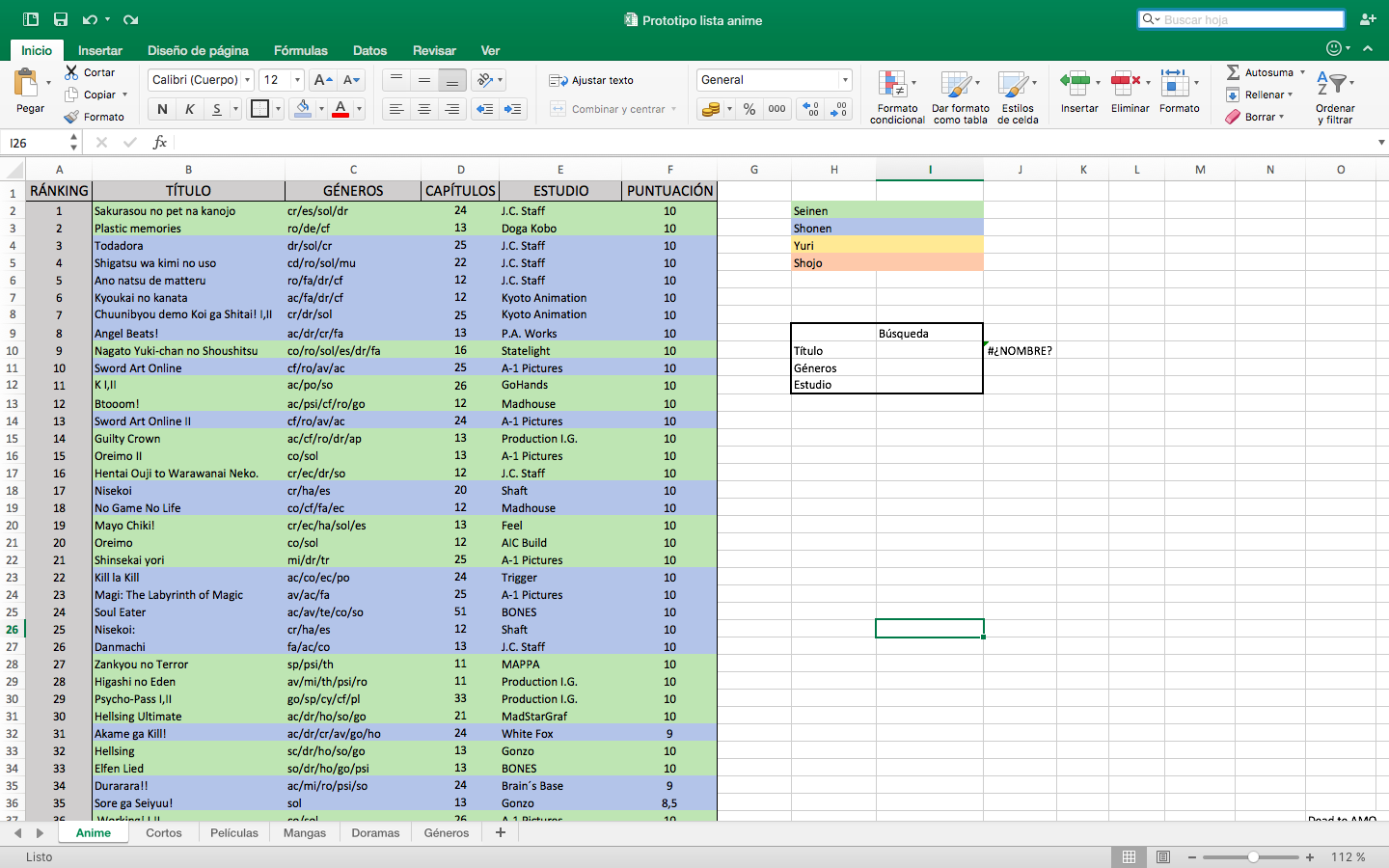This screenshot has width=1389, height=868.
Task: Expand Combinar y centrar dropdown arrow
Action: (x=673, y=109)
